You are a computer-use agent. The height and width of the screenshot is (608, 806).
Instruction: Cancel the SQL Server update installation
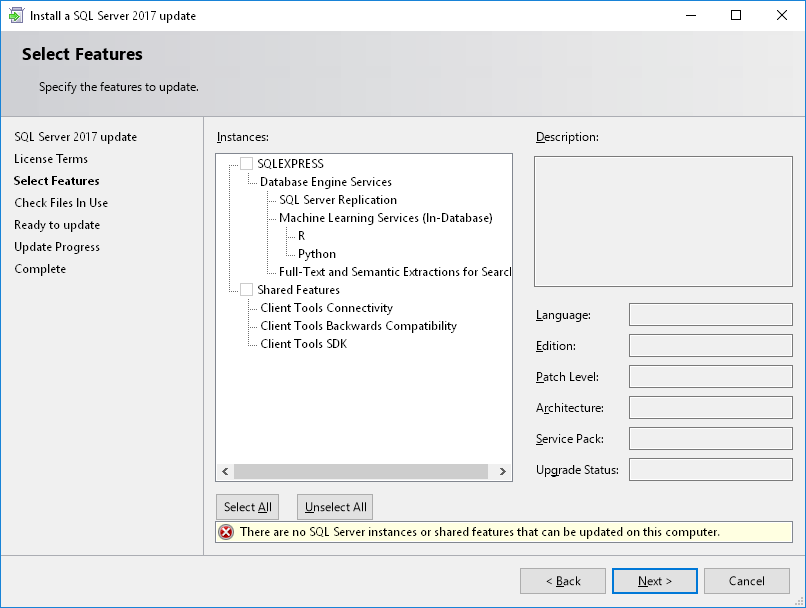pos(746,581)
